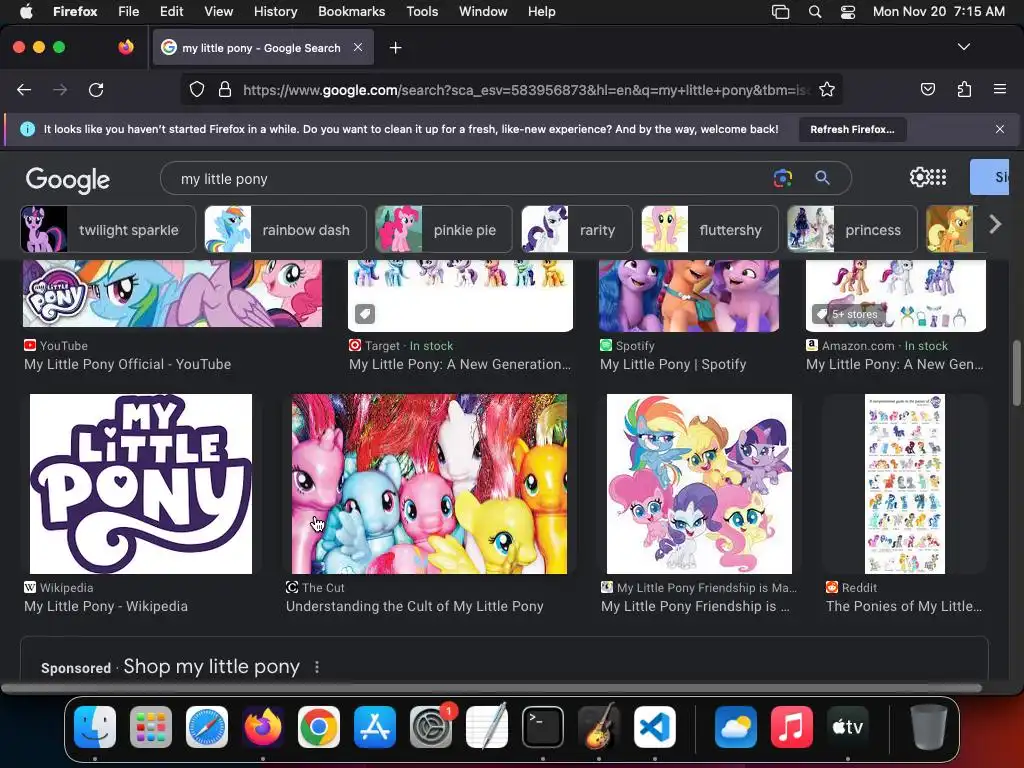
Task: Open the History menu
Action: click(x=275, y=11)
